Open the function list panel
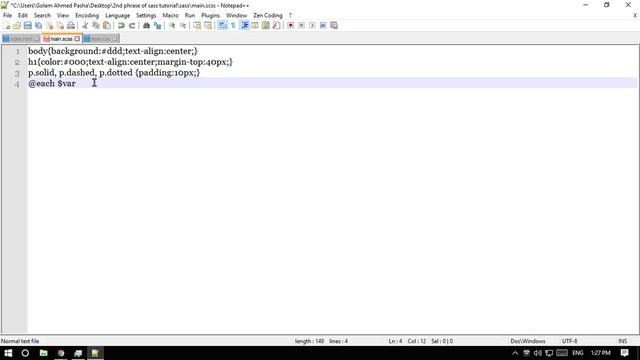The width and height of the screenshot is (640, 360). [x=276, y=25]
